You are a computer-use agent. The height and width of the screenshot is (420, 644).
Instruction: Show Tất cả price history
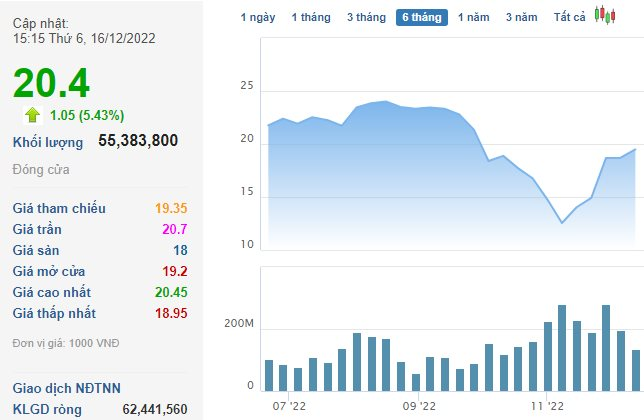click(x=569, y=17)
